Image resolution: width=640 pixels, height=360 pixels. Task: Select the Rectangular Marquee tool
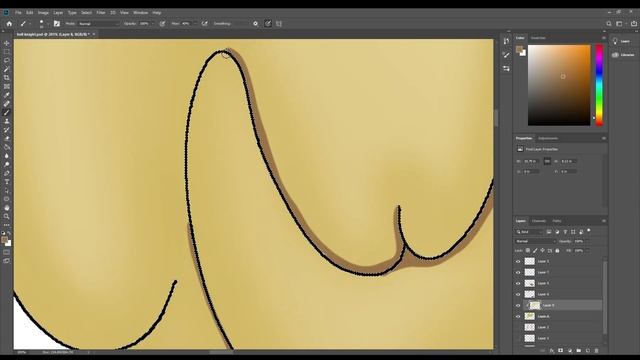pyautogui.click(x=7, y=52)
